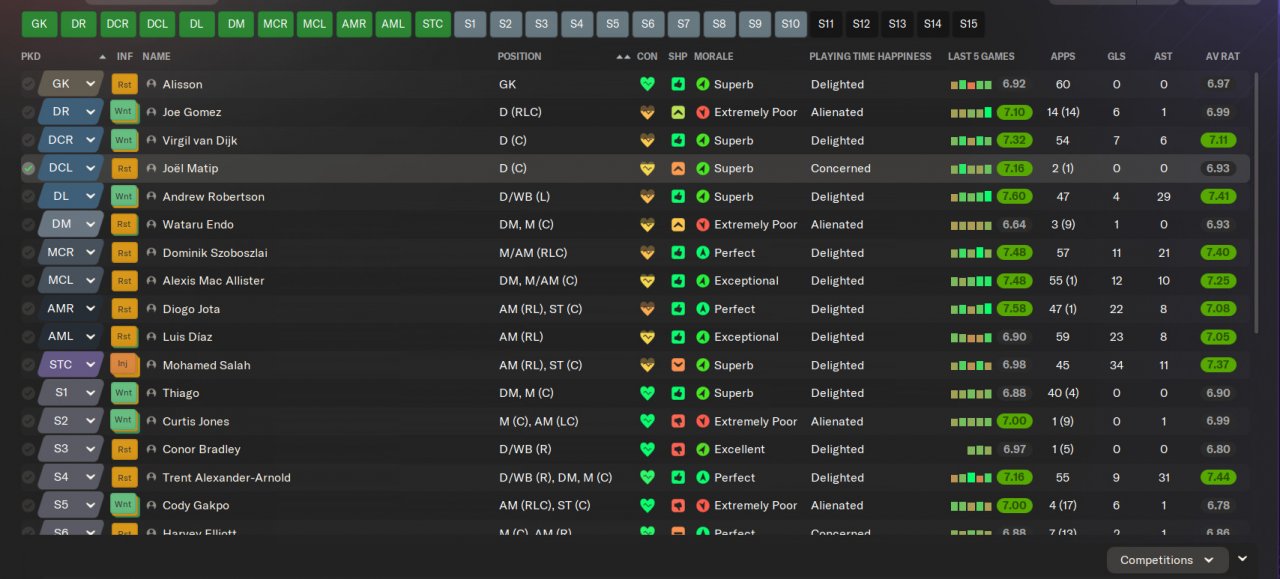Toggle selection check for Joe Gomez row
The width and height of the screenshot is (1280, 579).
(28, 112)
